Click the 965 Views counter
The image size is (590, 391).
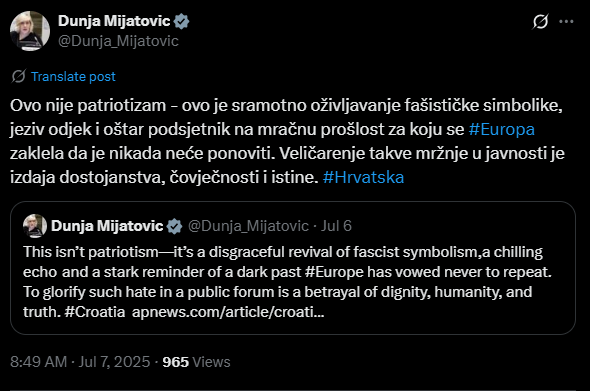196,362
